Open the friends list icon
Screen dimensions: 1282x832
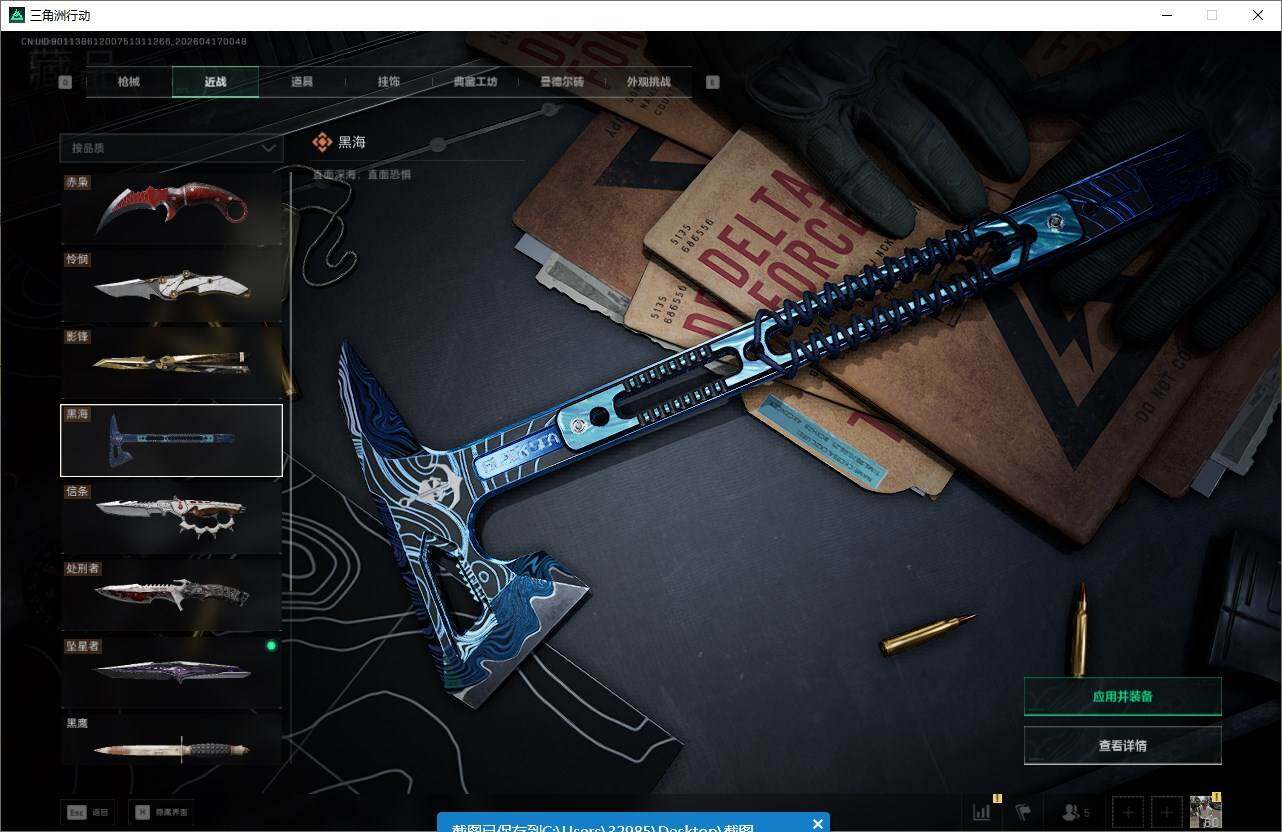click(1075, 812)
